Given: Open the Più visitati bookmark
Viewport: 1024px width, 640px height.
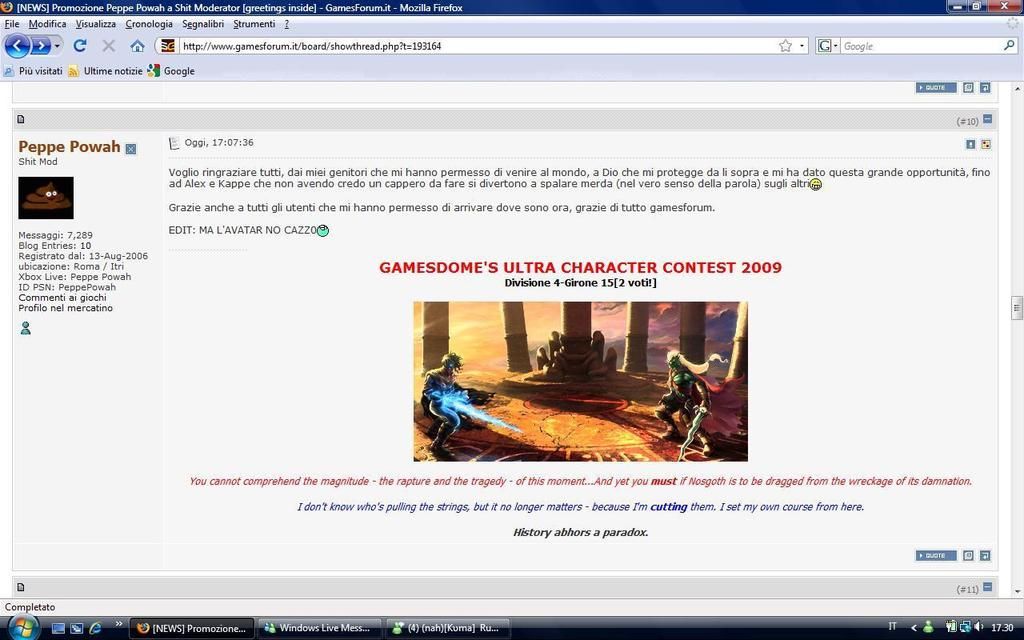Looking at the screenshot, I should [x=33, y=71].
